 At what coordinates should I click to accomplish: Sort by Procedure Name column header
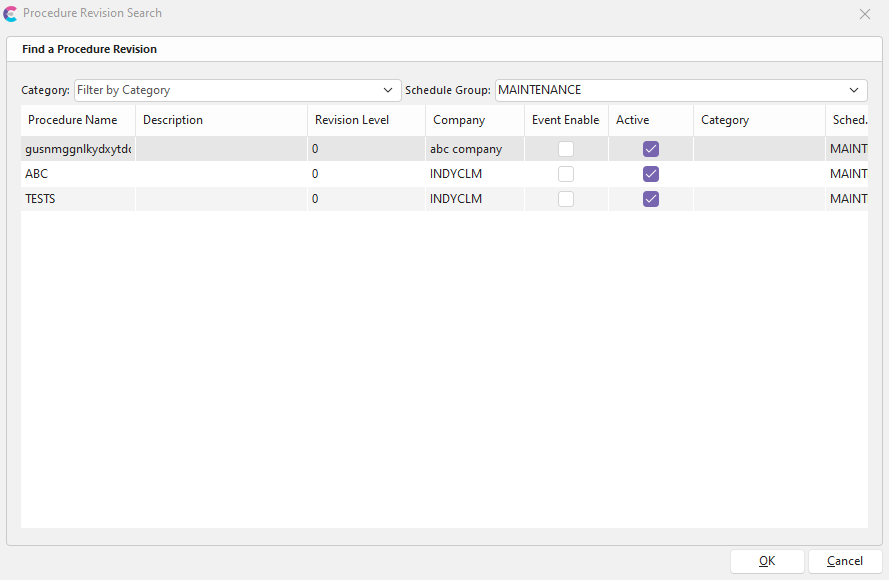73,120
